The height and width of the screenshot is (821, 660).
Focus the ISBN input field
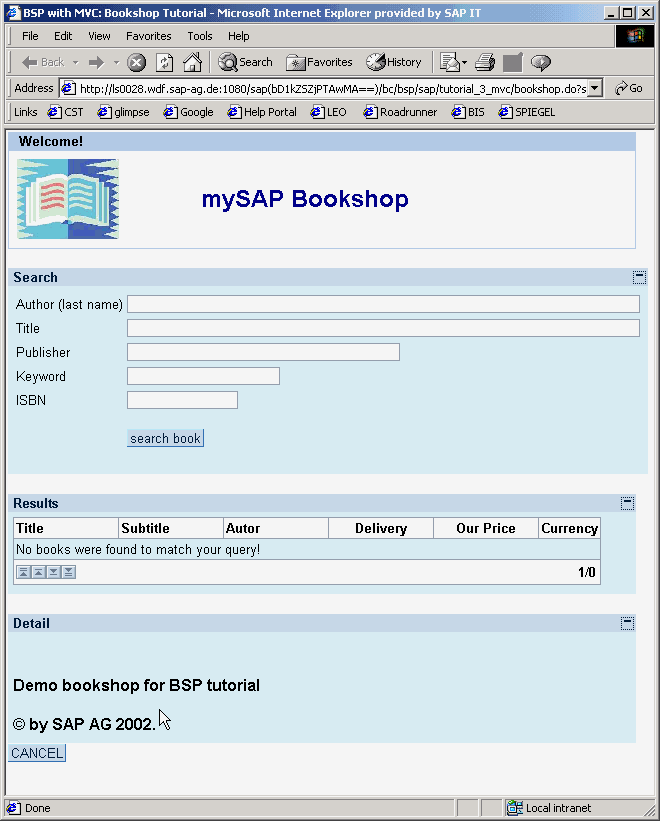(182, 400)
